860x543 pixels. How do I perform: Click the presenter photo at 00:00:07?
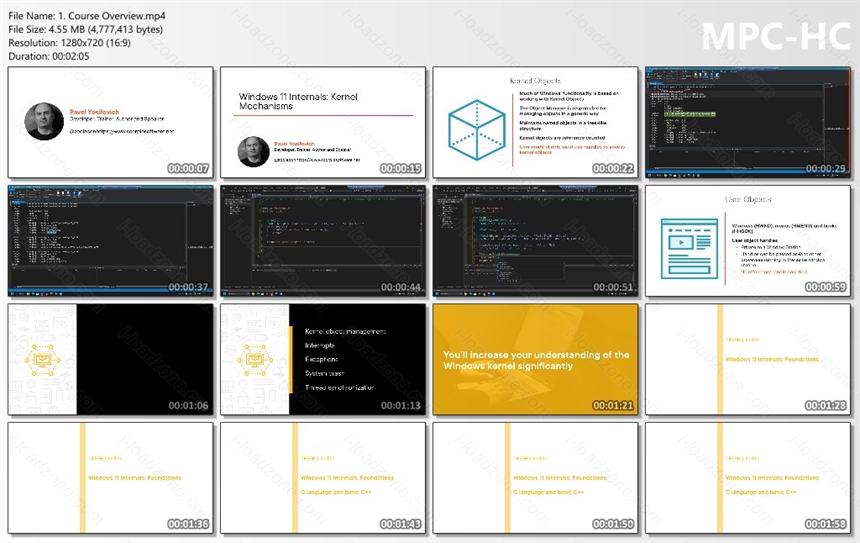point(44,121)
